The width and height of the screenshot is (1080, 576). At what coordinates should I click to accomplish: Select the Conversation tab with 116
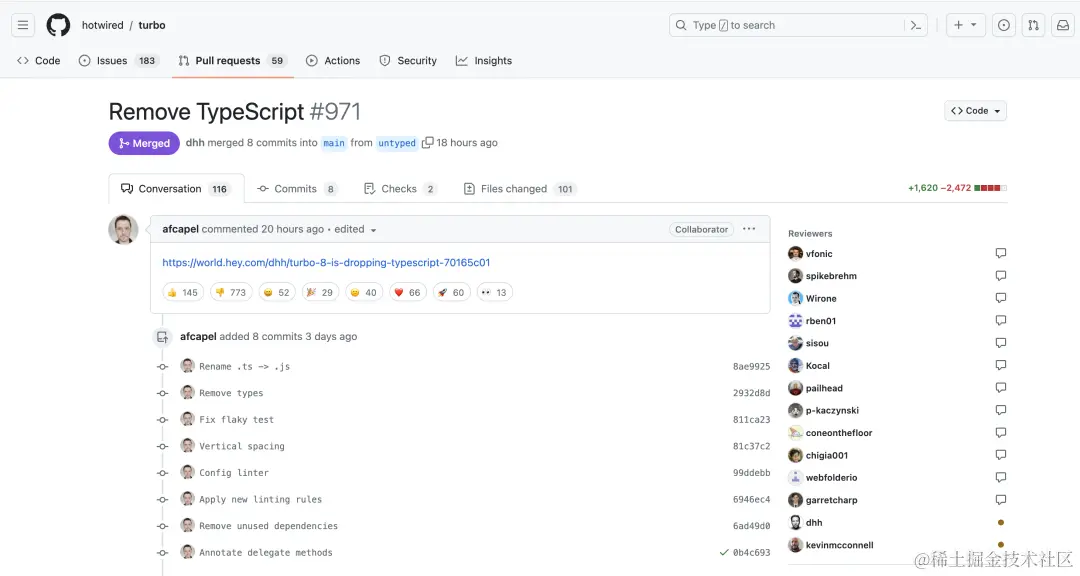pyautogui.click(x=176, y=189)
